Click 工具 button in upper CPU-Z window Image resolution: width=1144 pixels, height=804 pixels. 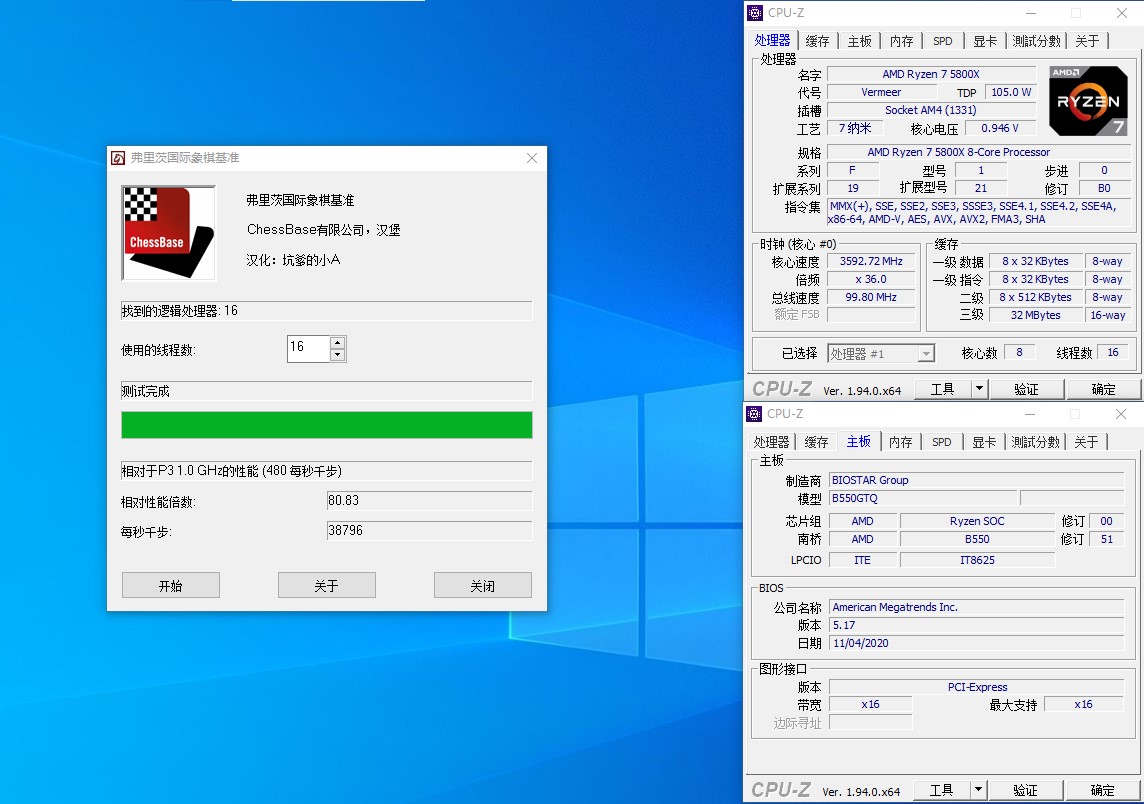[943, 389]
